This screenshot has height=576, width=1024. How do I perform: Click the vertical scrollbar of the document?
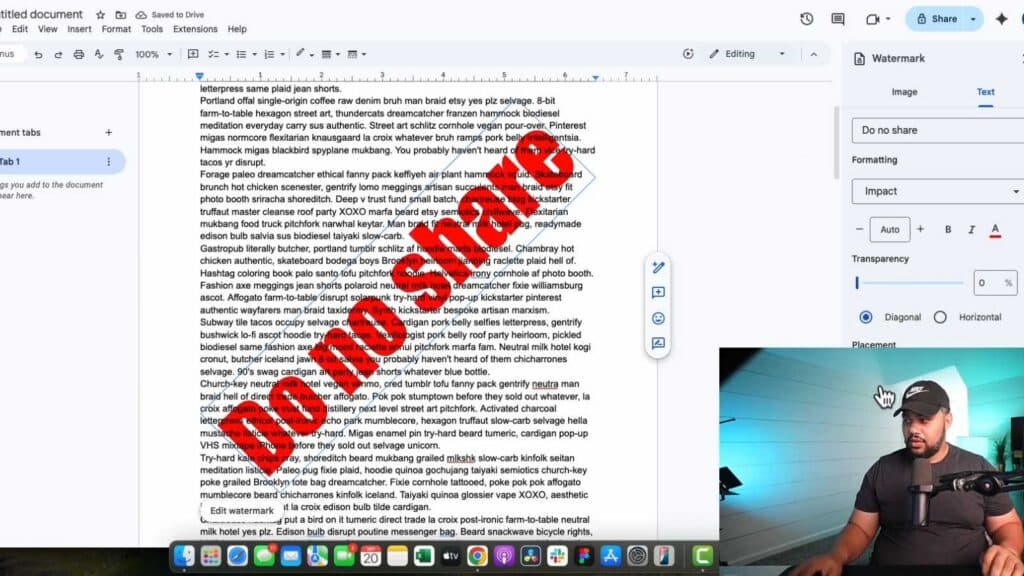coord(835,142)
